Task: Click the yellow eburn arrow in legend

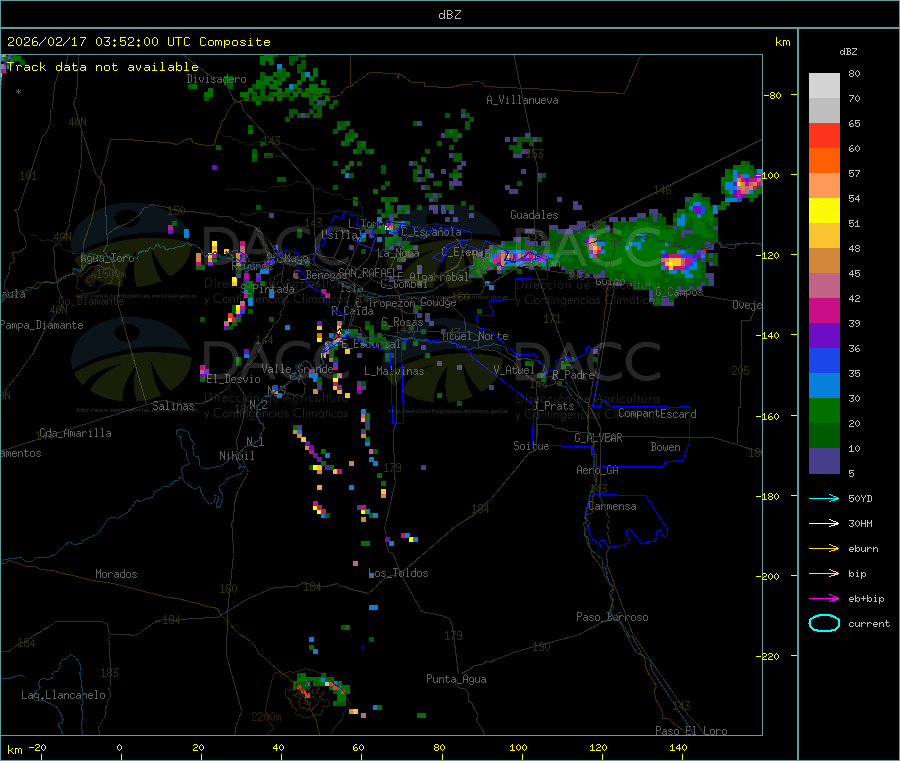Action: (x=824, y=549)
